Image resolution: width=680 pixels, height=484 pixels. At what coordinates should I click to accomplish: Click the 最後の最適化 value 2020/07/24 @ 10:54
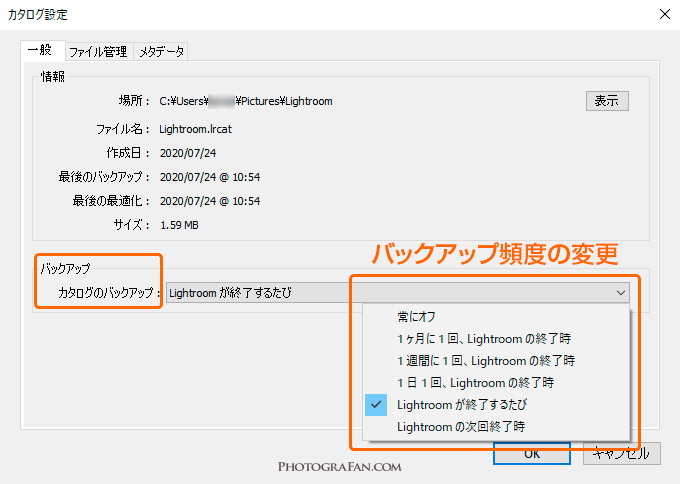pos(210,201)
